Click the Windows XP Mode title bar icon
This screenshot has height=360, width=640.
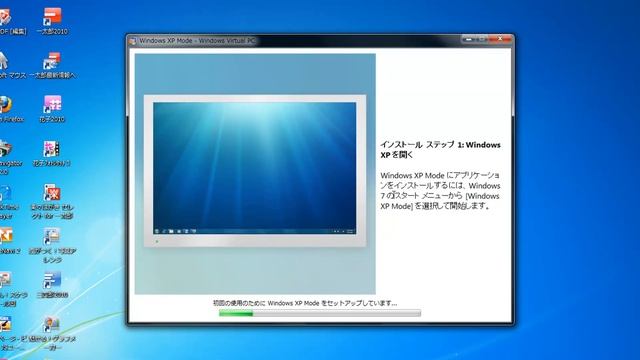132,41
